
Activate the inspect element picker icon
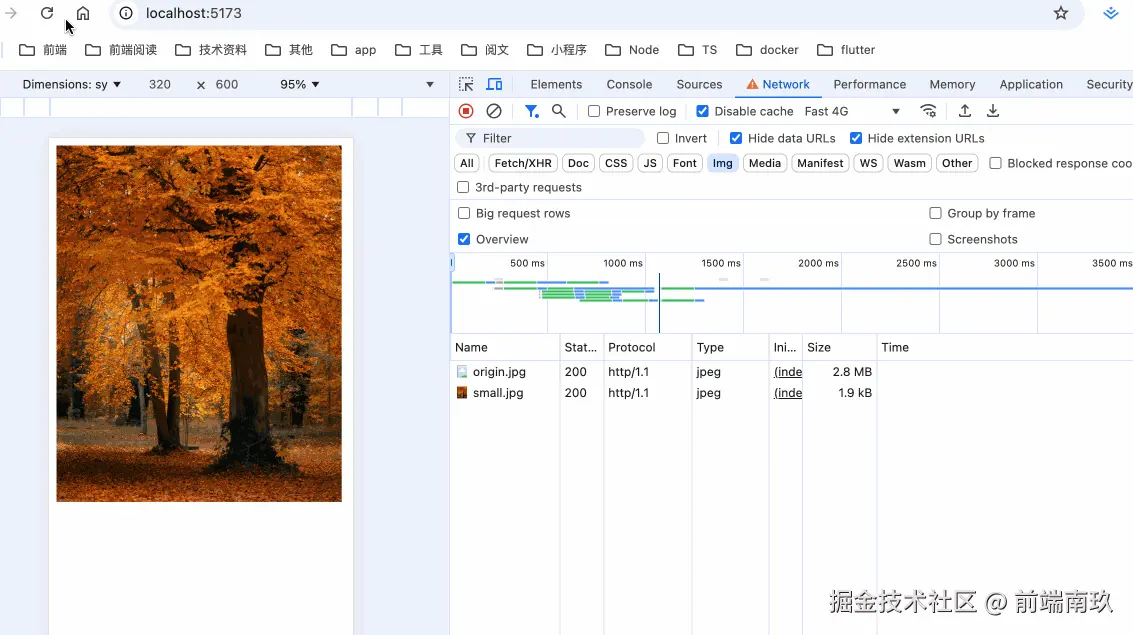[x=466, y=85]
